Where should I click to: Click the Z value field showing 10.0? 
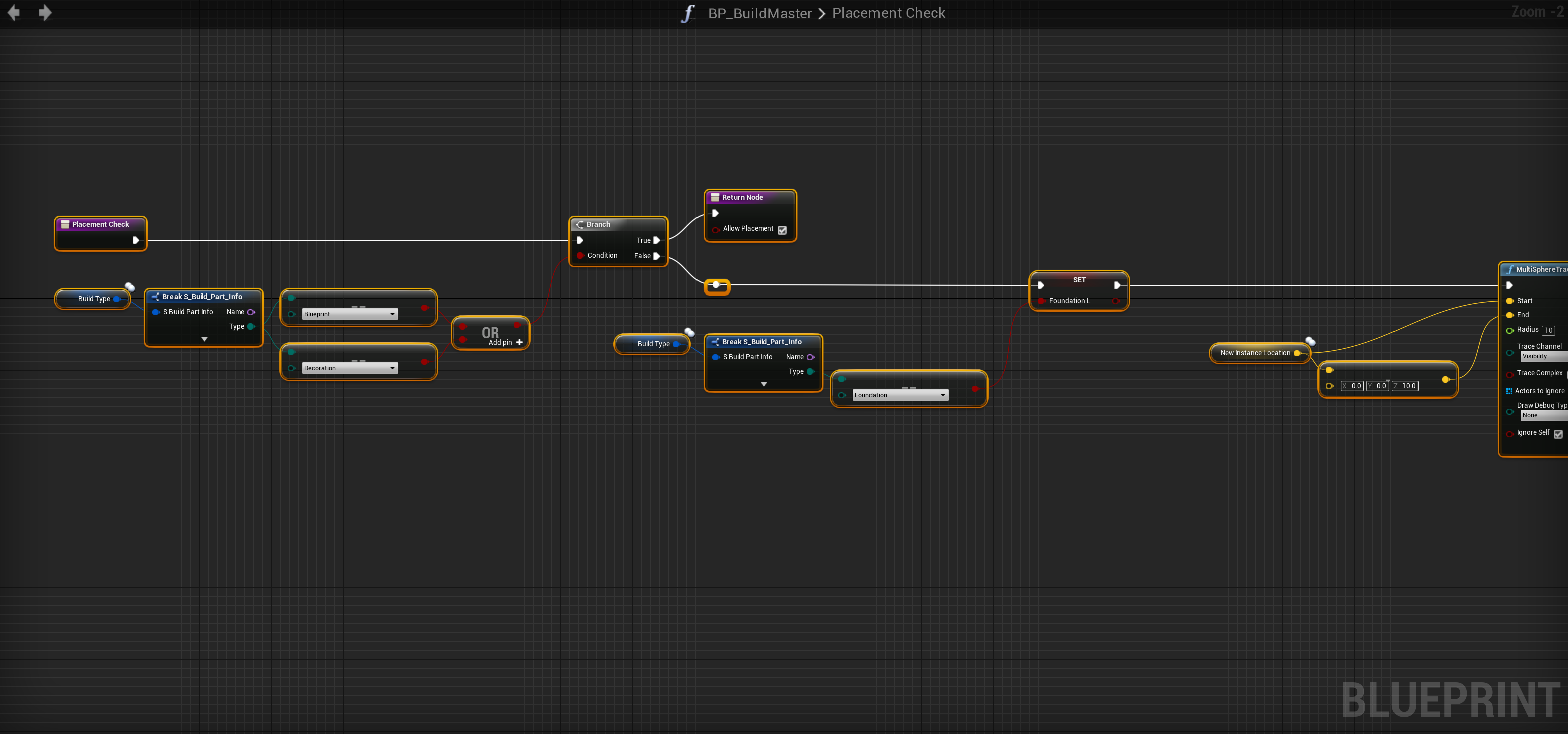pos(1407,386)
